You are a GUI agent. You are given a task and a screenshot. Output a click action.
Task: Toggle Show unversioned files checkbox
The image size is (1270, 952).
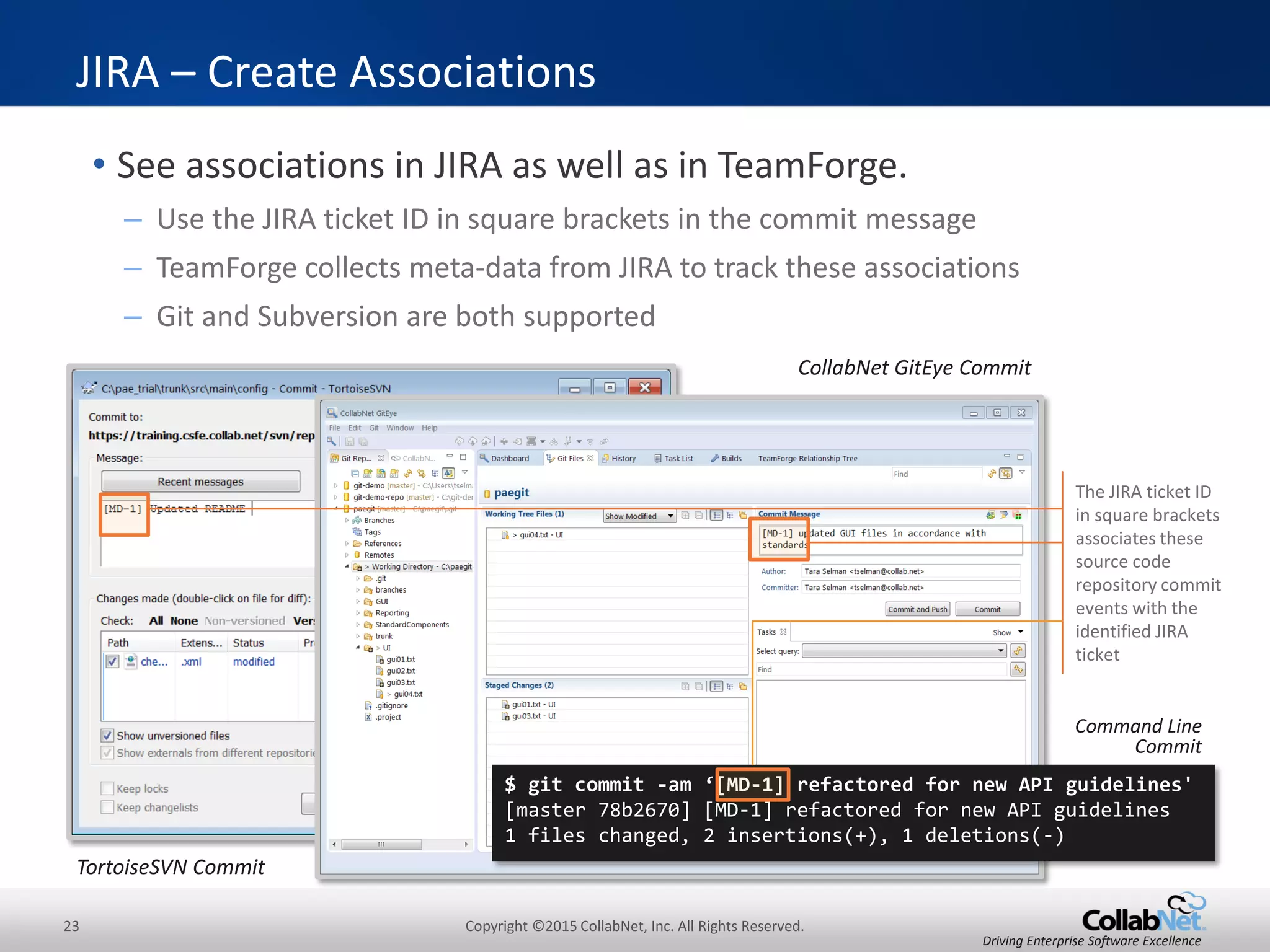coord(107,736)
